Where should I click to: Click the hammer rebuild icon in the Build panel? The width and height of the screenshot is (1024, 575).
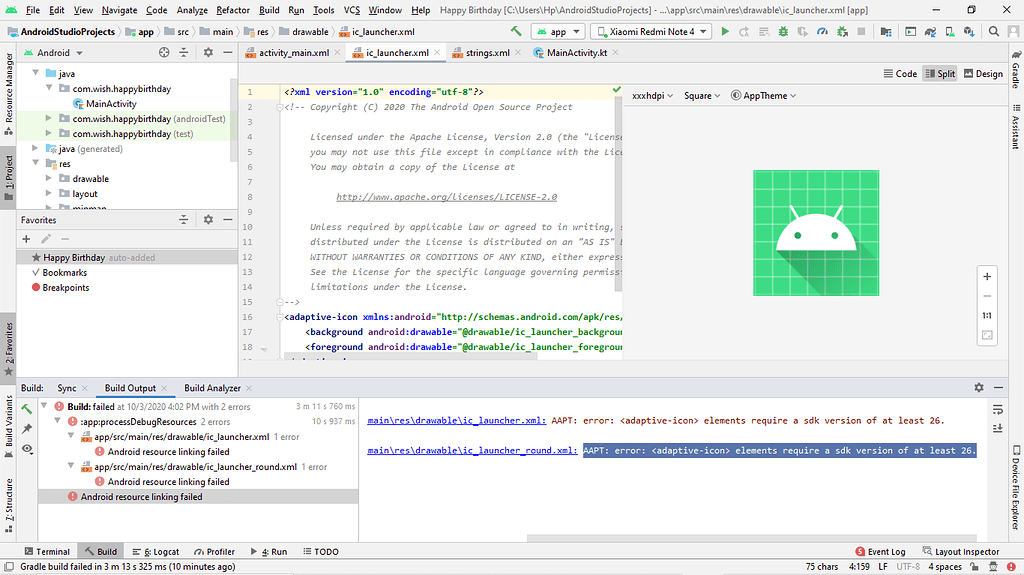28,408
